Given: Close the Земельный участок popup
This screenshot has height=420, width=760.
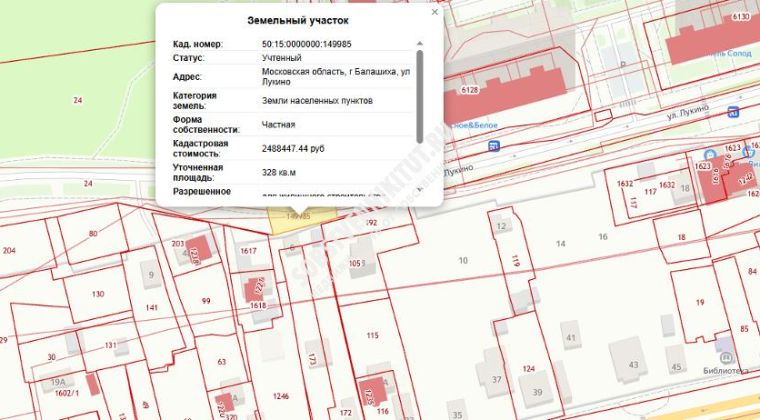Looking at the screenshot, I should point(435,12).
